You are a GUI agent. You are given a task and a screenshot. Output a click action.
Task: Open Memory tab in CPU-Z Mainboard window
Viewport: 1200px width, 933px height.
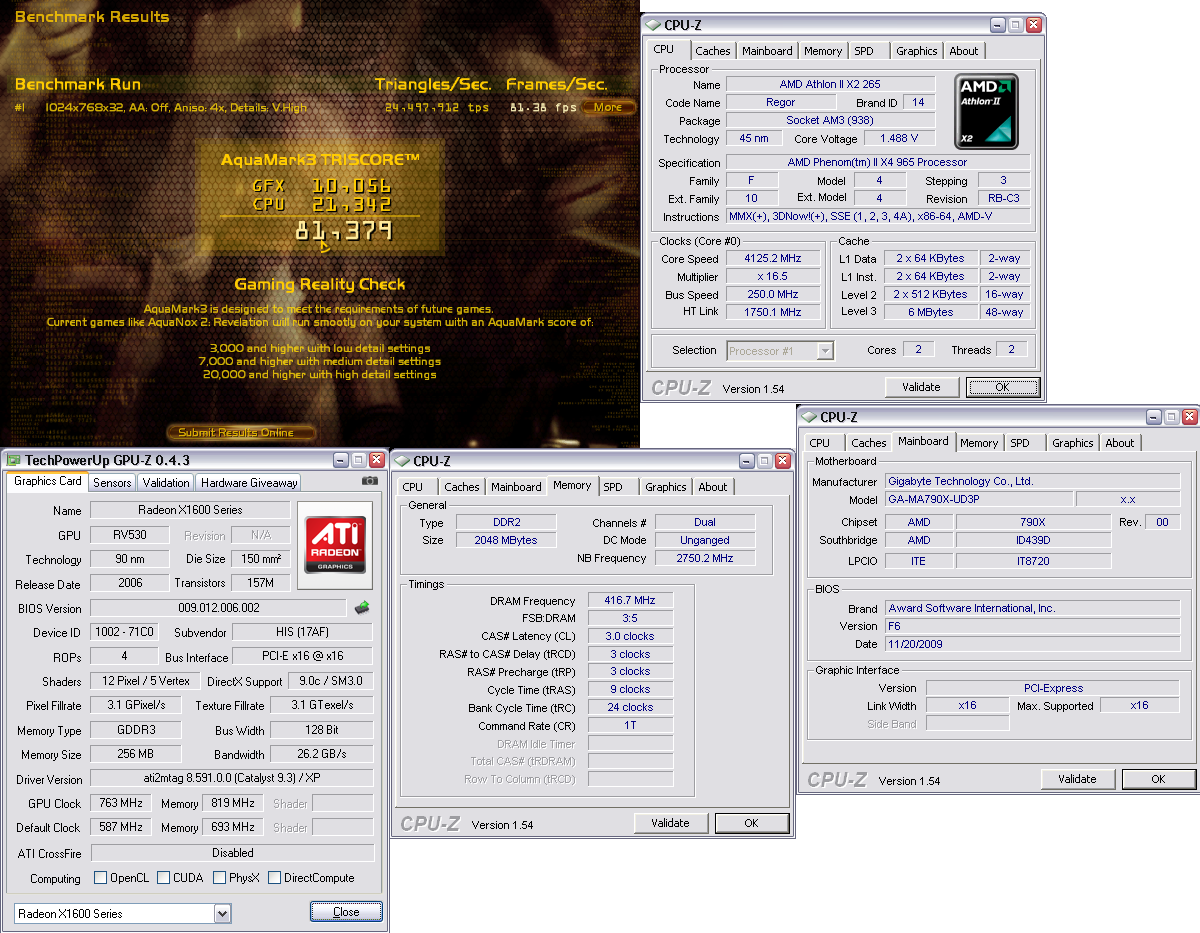(x=979, y=443)
